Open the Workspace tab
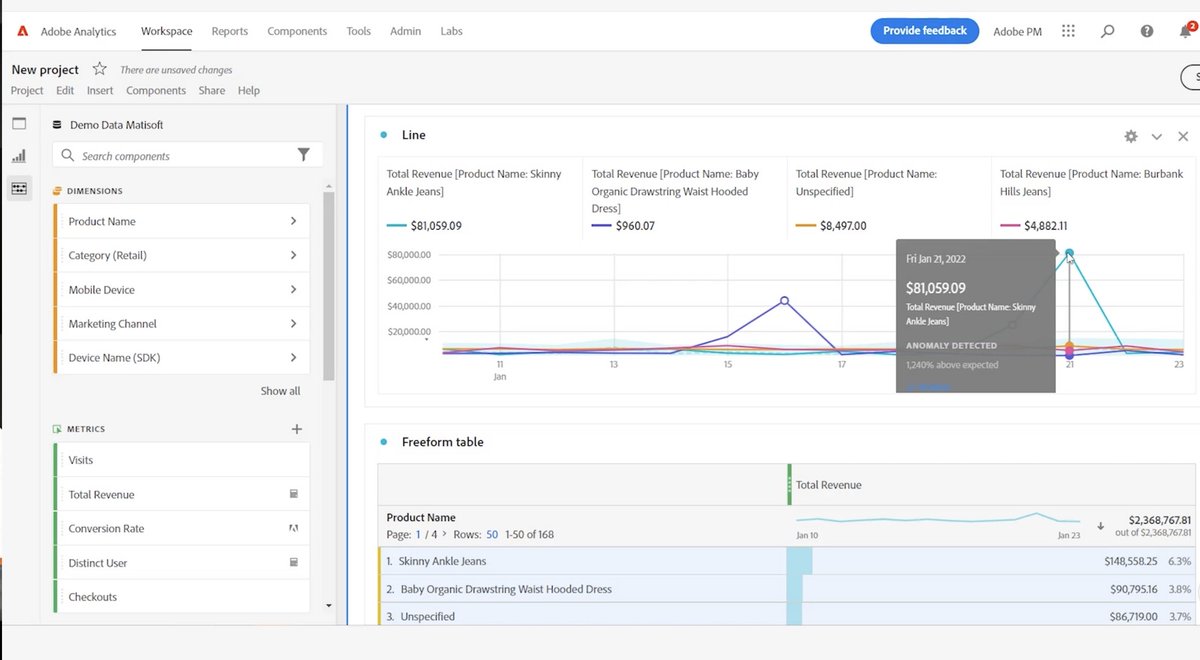 point(167,31)
